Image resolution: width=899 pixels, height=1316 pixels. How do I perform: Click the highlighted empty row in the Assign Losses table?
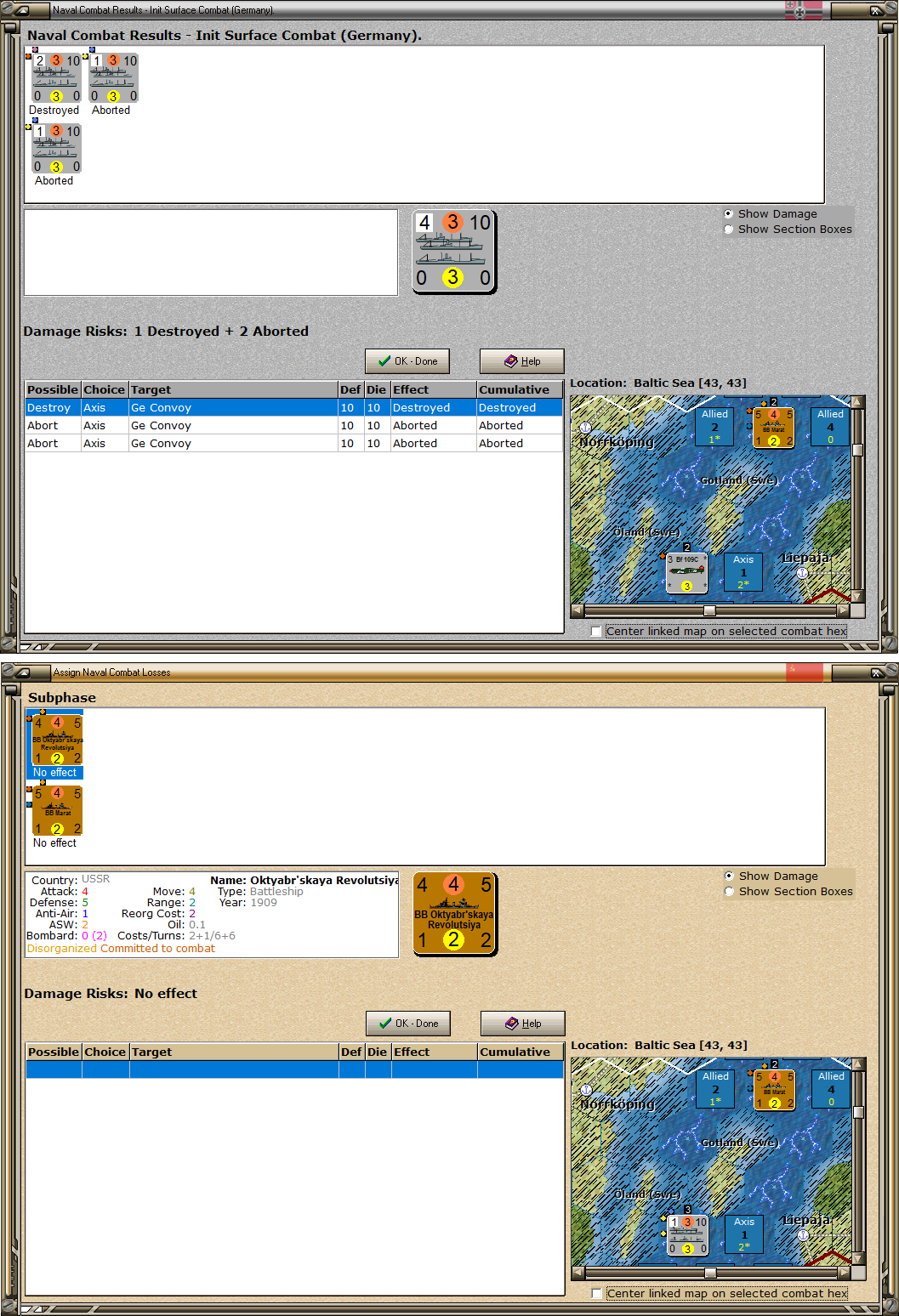[x=295, y=1070]
